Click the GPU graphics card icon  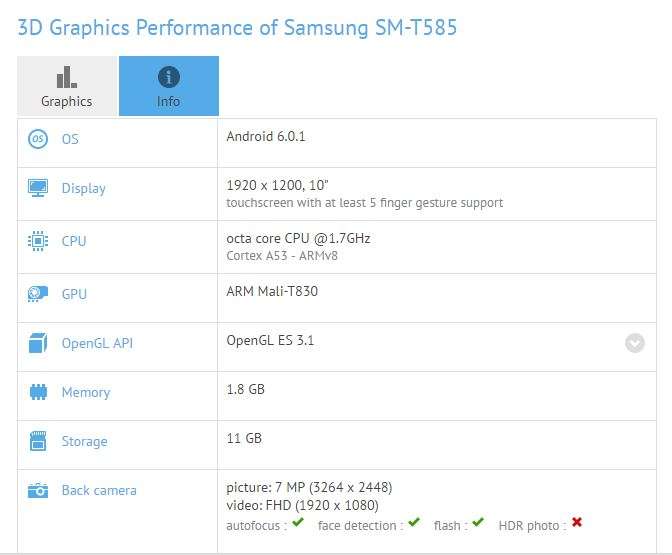pyautogui.click(x=38, y=294)
